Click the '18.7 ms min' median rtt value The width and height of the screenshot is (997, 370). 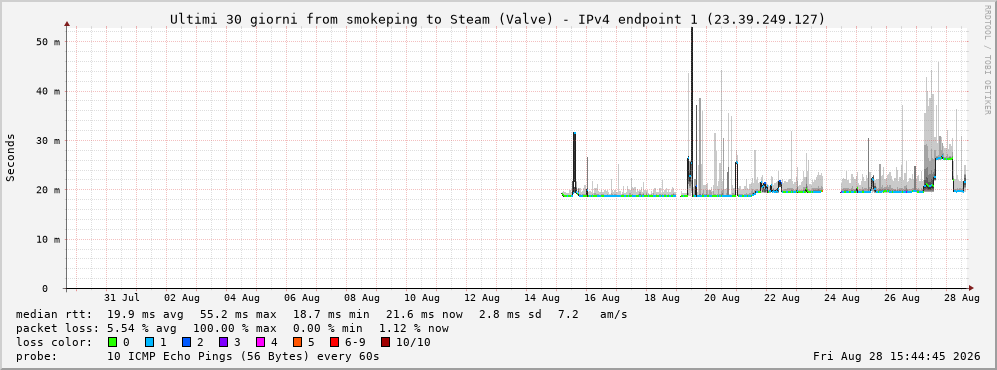[331, 315]
